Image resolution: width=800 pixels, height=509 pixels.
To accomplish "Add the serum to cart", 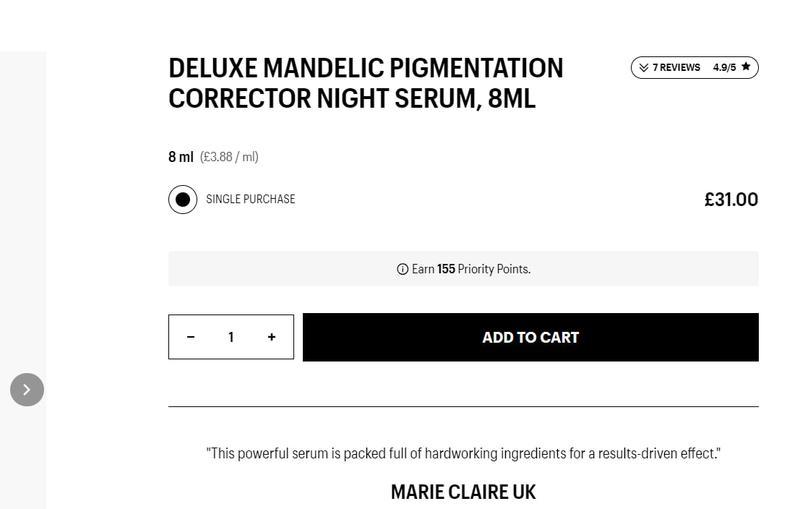I will (530, 337).
